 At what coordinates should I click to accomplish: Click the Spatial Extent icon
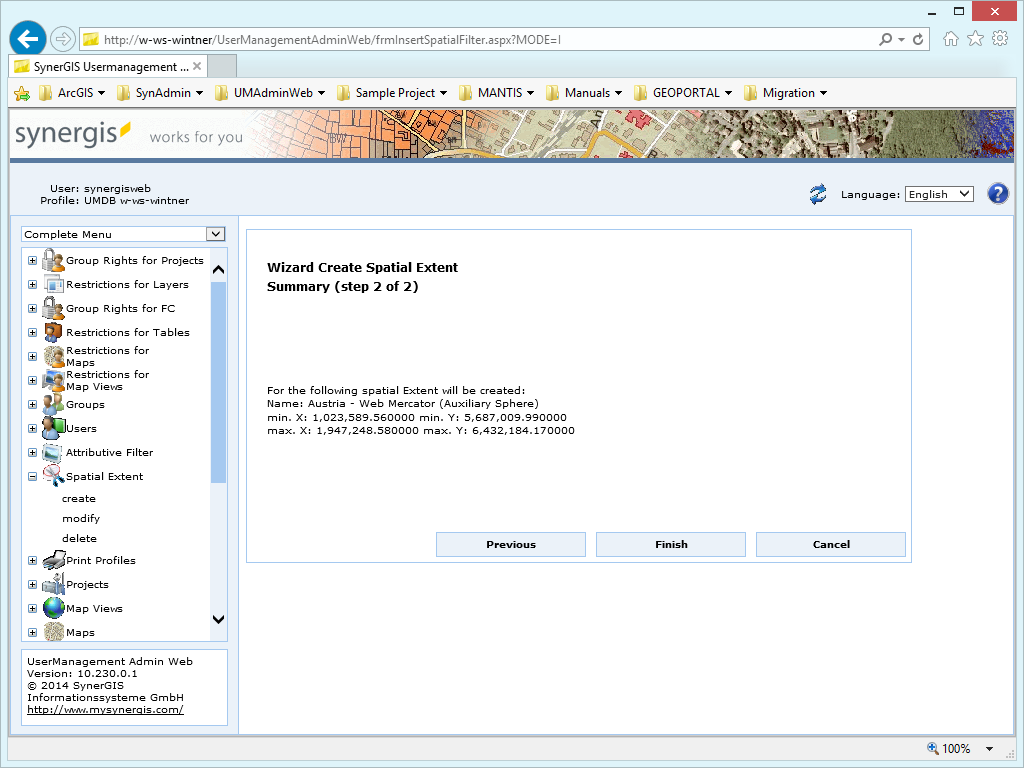tap(52, 476)
